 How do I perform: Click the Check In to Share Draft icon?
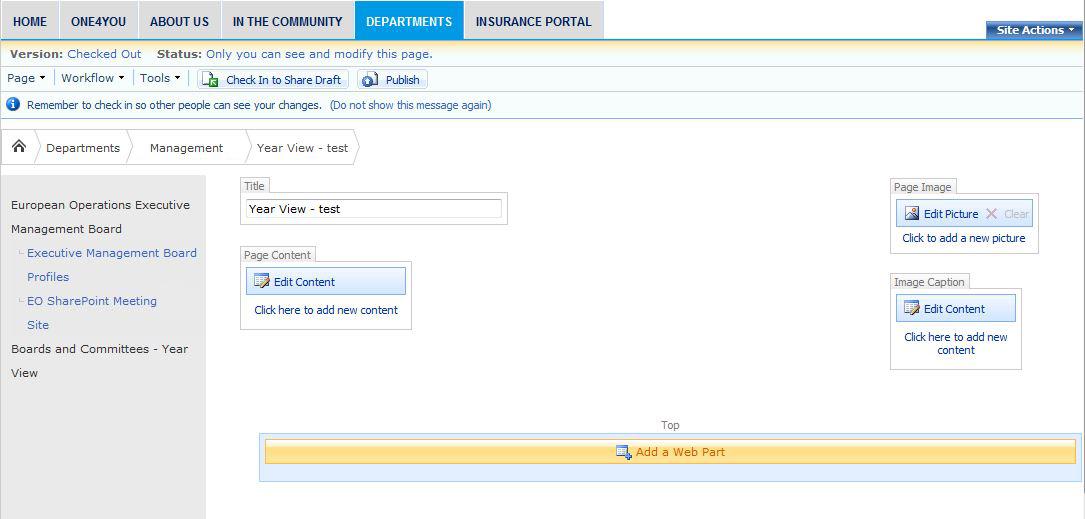210,80
